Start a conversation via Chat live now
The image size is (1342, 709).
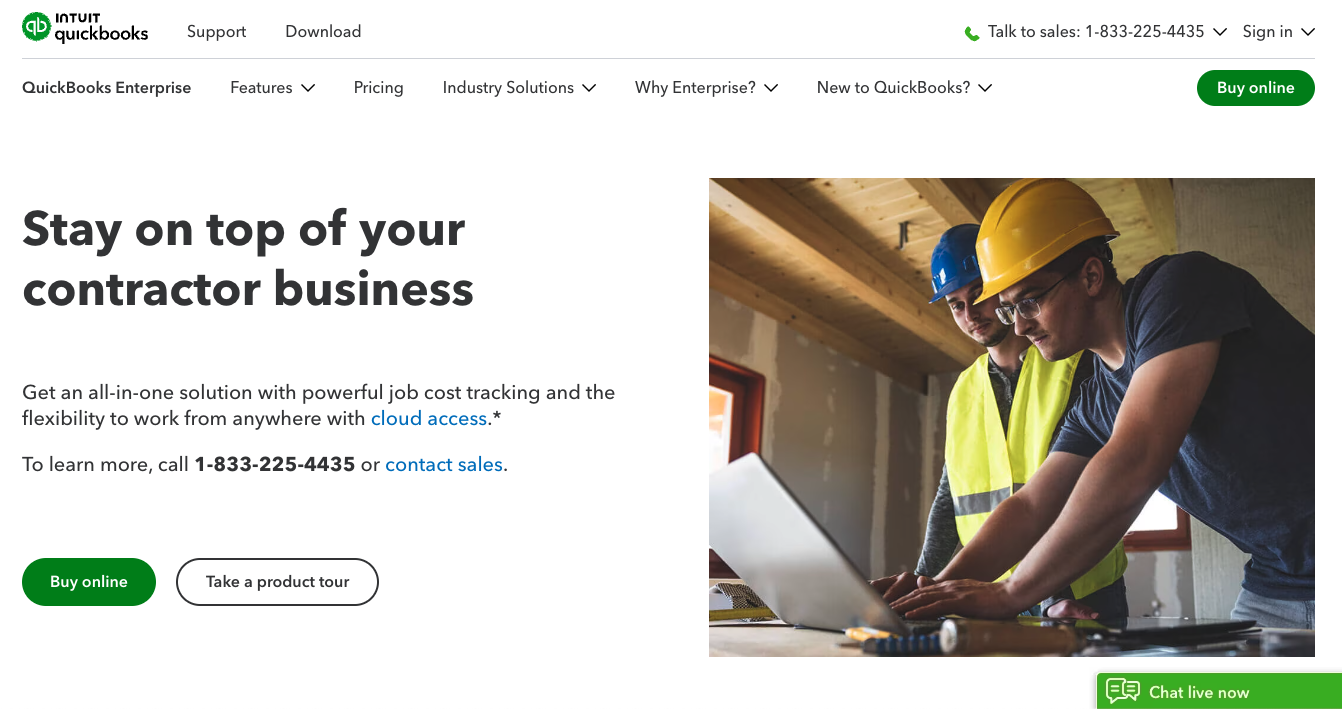1200,691
